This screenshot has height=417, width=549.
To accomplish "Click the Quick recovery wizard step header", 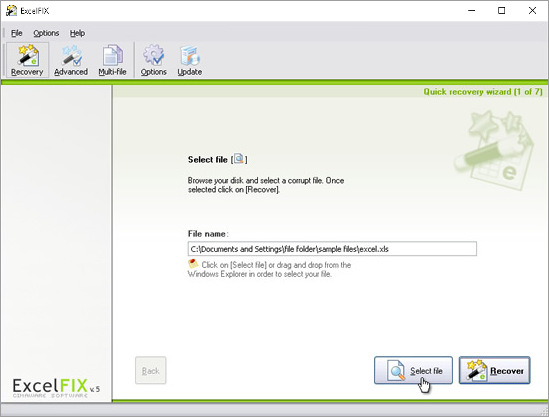I will (483, 92).
